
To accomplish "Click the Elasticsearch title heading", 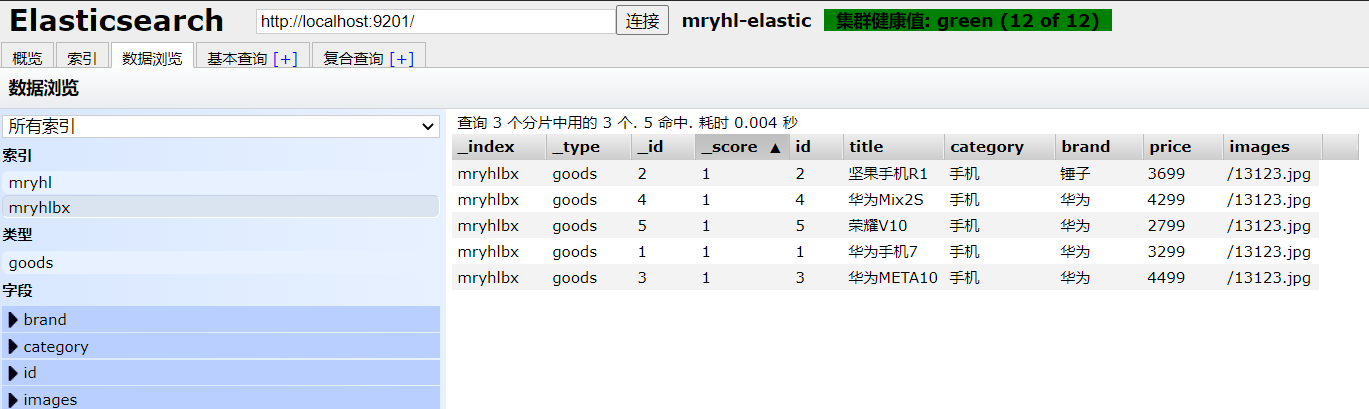I will (x=116, y=20).
